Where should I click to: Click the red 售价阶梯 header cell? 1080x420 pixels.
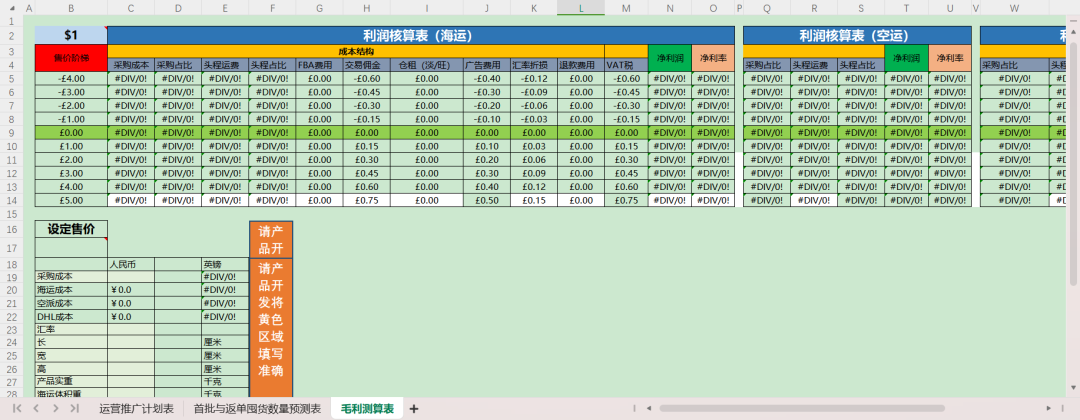71,58
